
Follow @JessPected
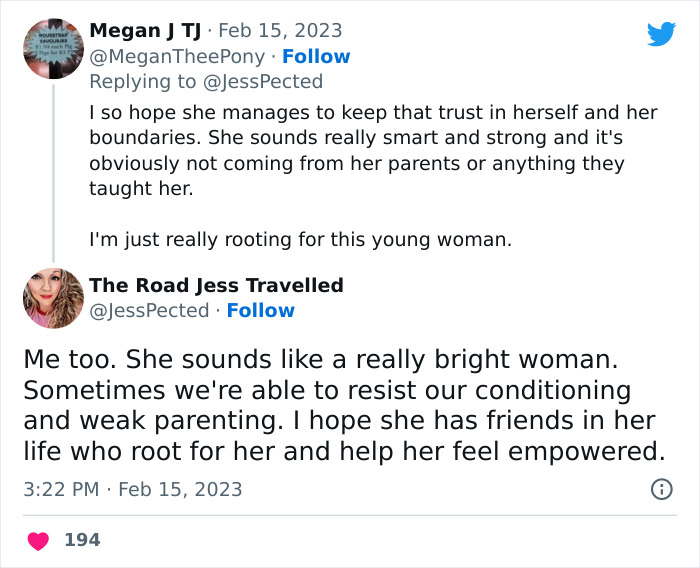tap(260, 311)
